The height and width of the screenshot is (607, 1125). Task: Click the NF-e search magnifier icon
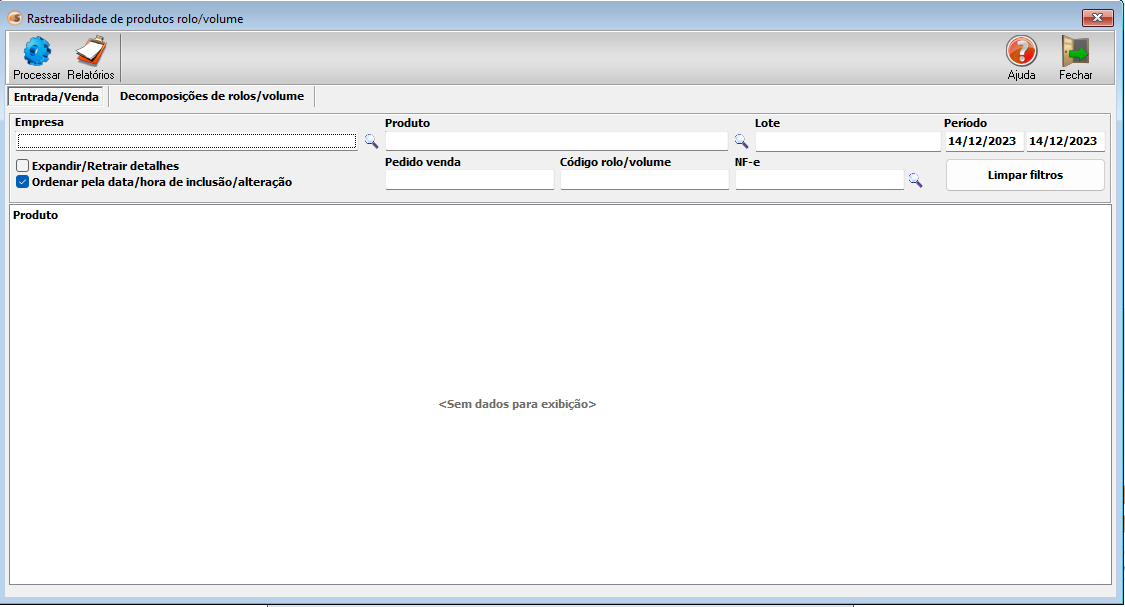914,181
